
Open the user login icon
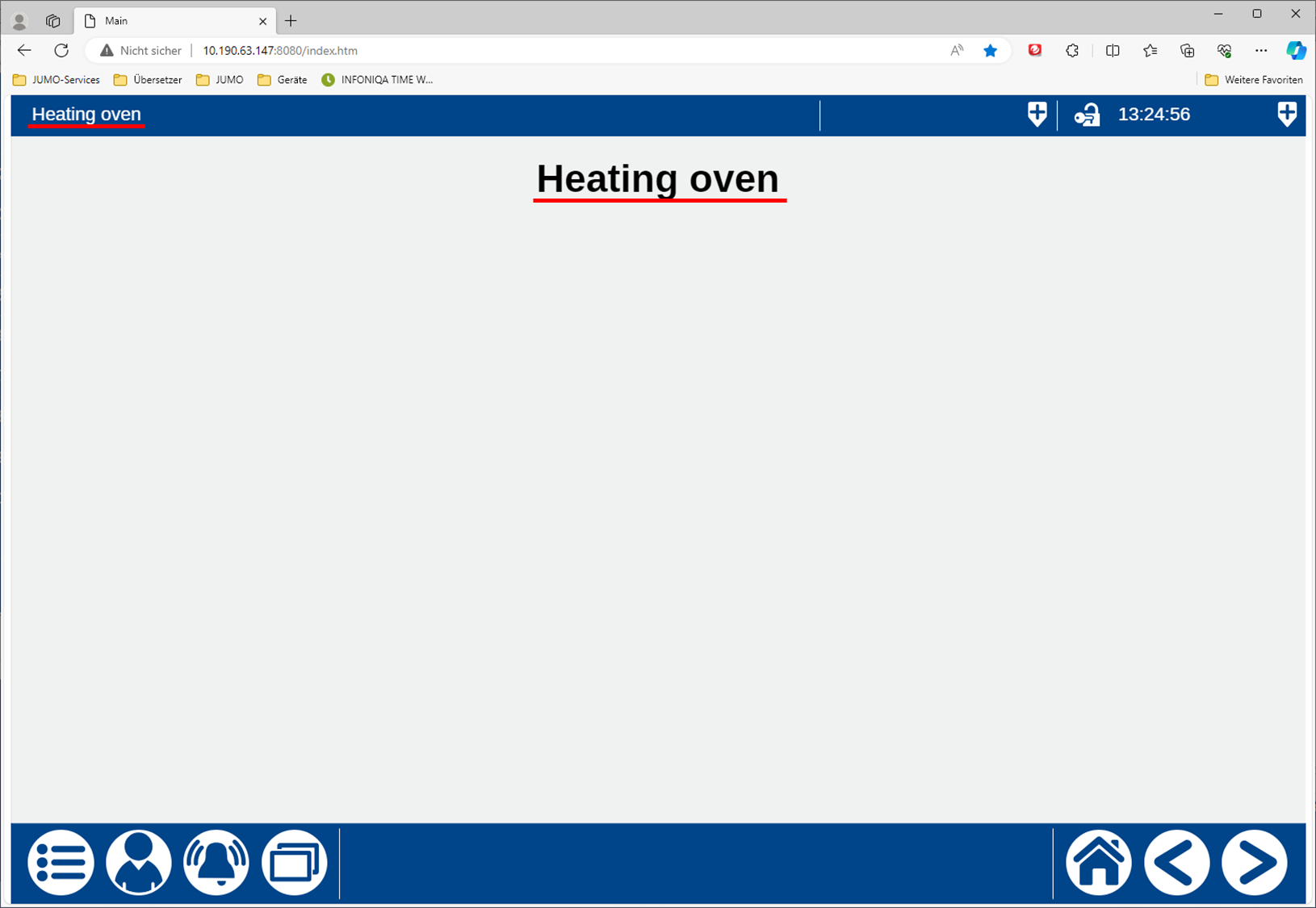pyautogui.click(x=138, y=862)
